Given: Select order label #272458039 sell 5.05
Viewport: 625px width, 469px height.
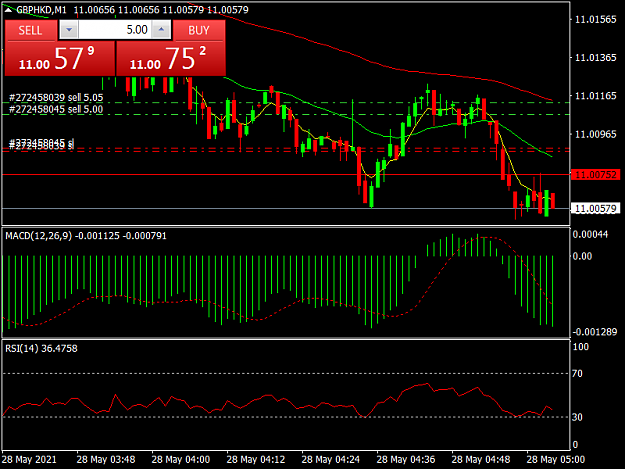Looking at the screenshot, I should (x=56, y=97).
